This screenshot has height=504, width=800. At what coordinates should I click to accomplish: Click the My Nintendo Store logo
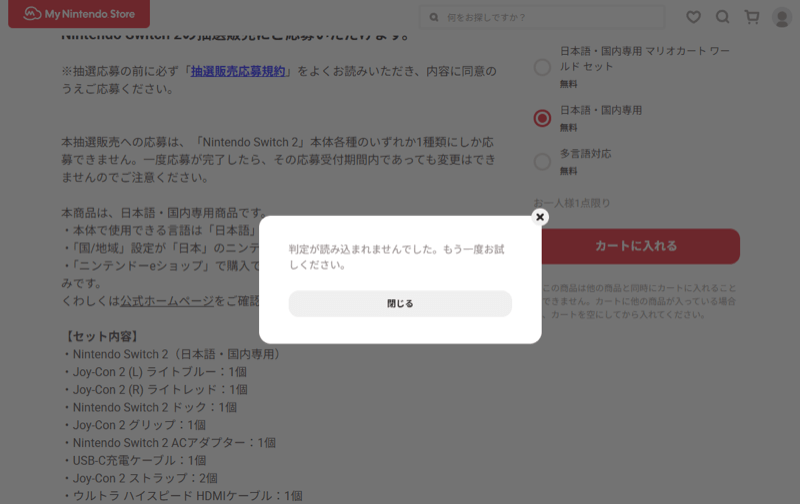tap(79, 14)
